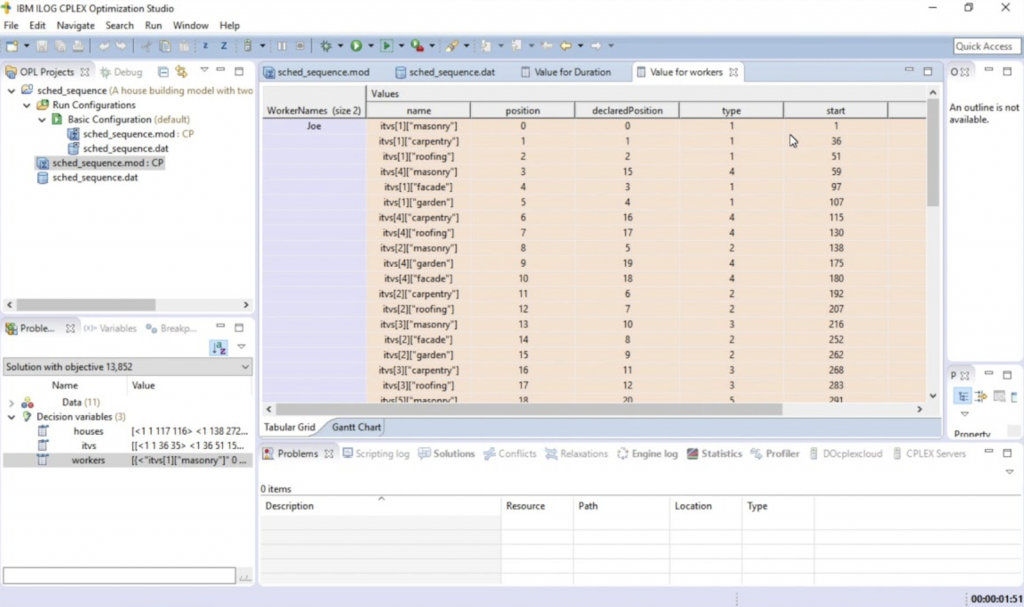Click the External Tools toolbar icon
The width and height of the screenshot is (1024, 607).
(x=451, y=46)
